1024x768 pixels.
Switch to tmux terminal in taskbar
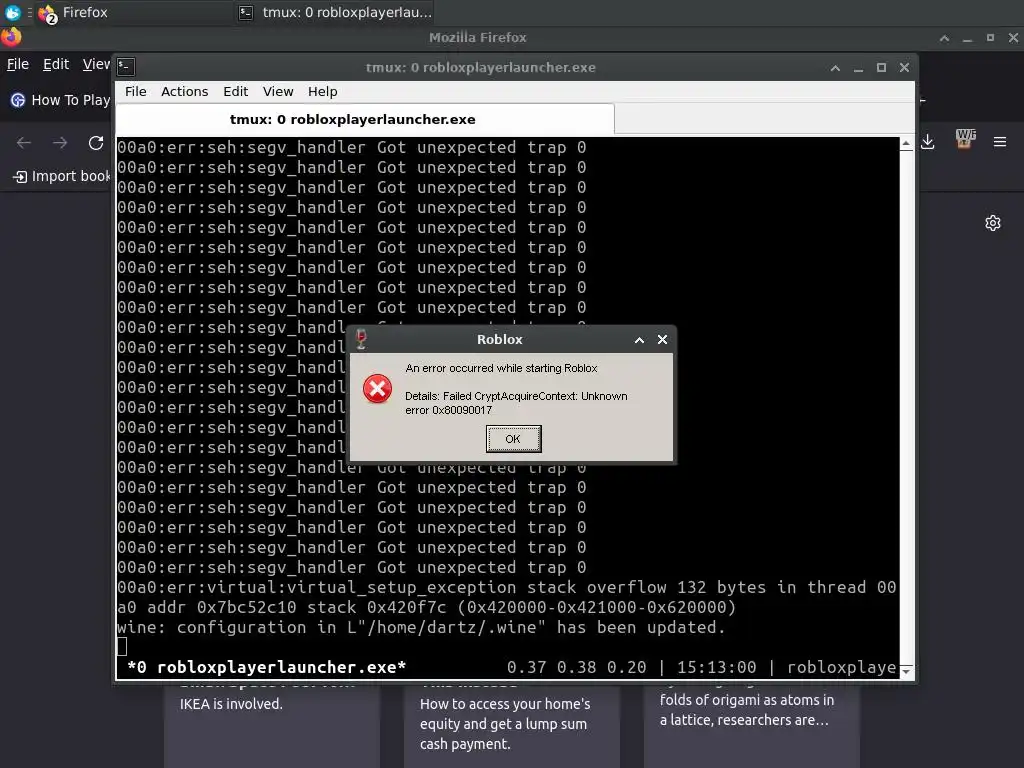click(335, 12)
